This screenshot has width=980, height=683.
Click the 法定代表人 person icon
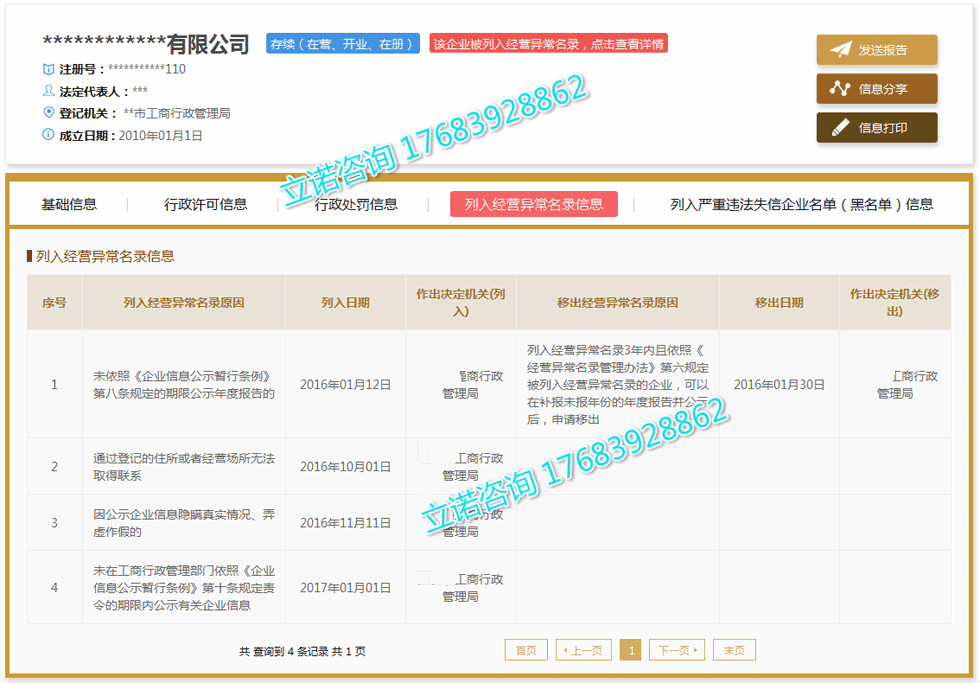(x=48, y=91)
